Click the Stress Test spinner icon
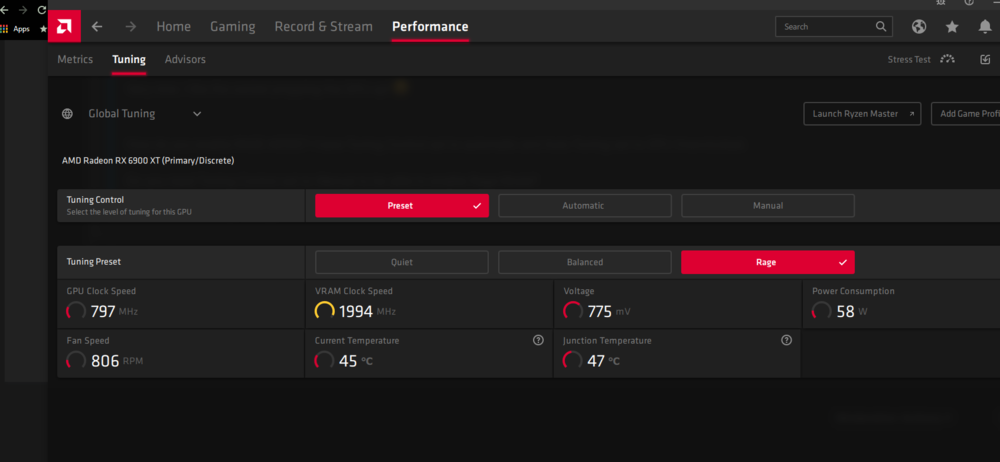Viewport: 1000px width, 462px height. point(948,59)
